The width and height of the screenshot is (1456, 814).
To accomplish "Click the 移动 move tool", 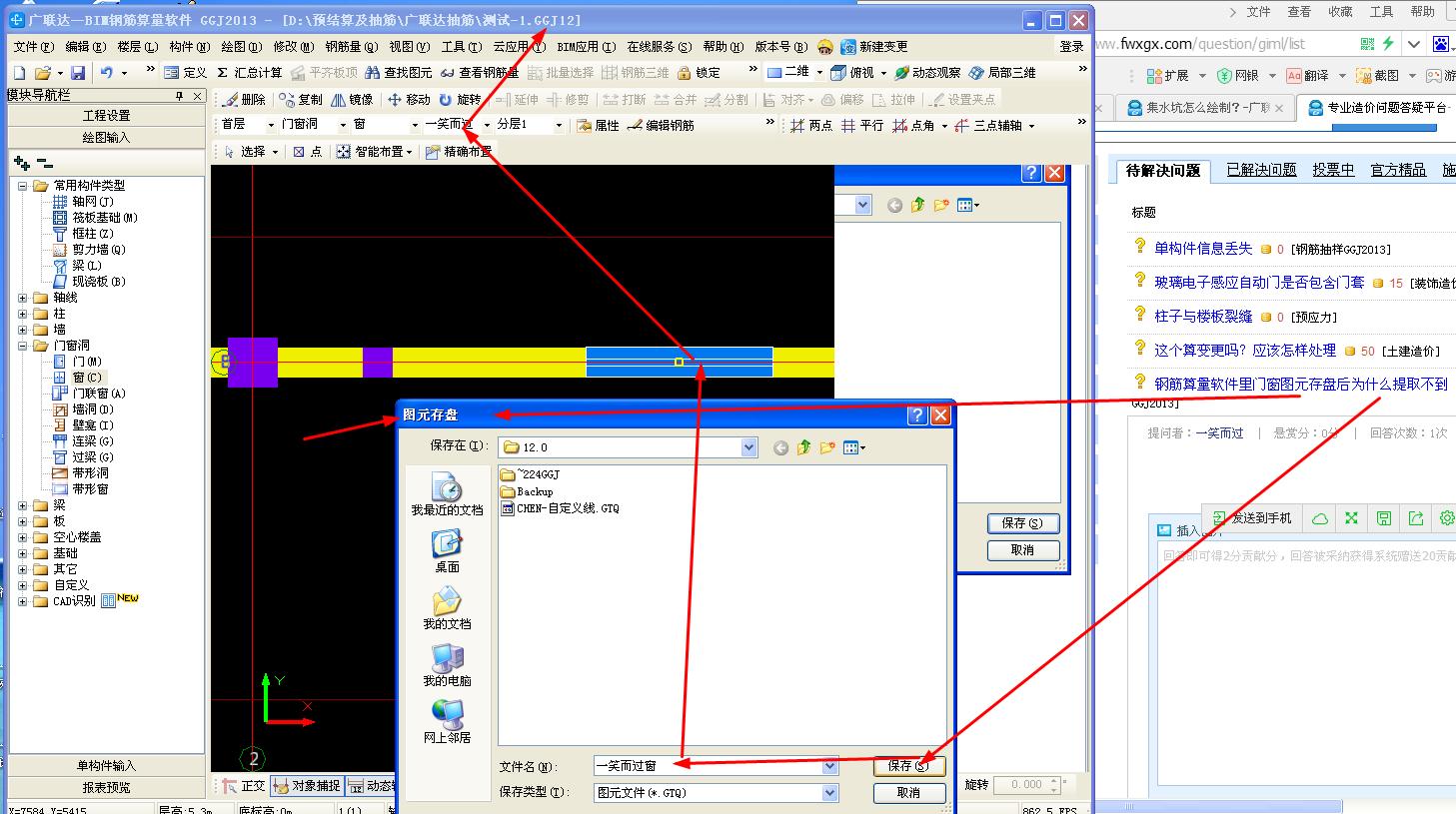I will [x=409, y=100].
